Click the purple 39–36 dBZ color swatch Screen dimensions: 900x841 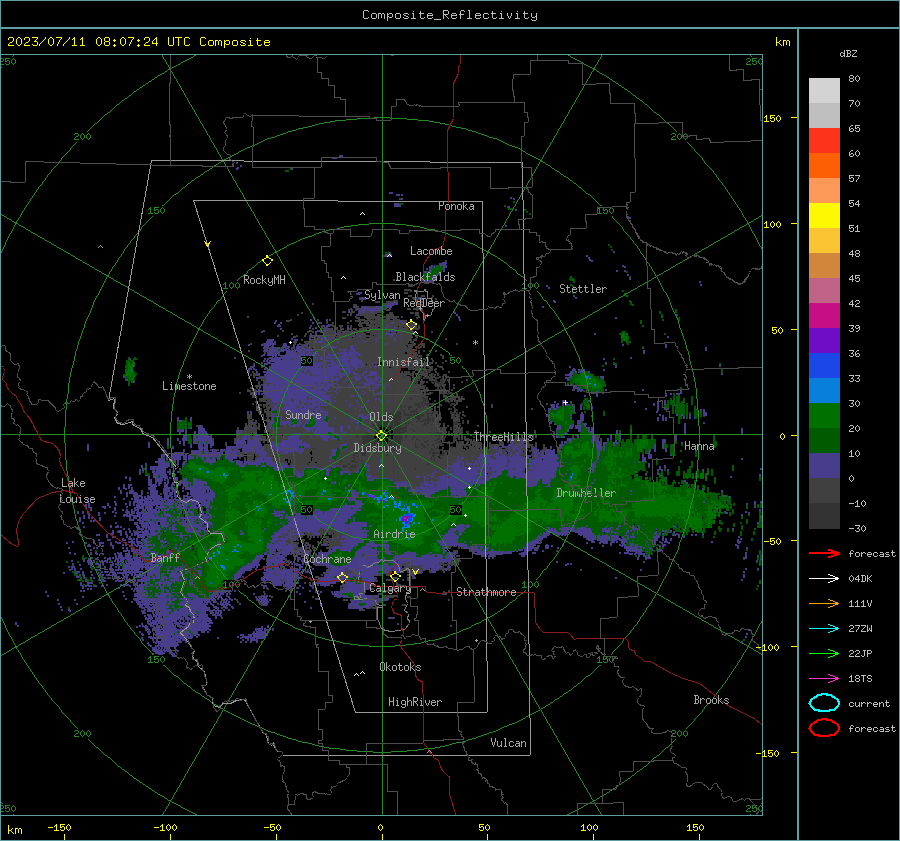coord(824,340)
